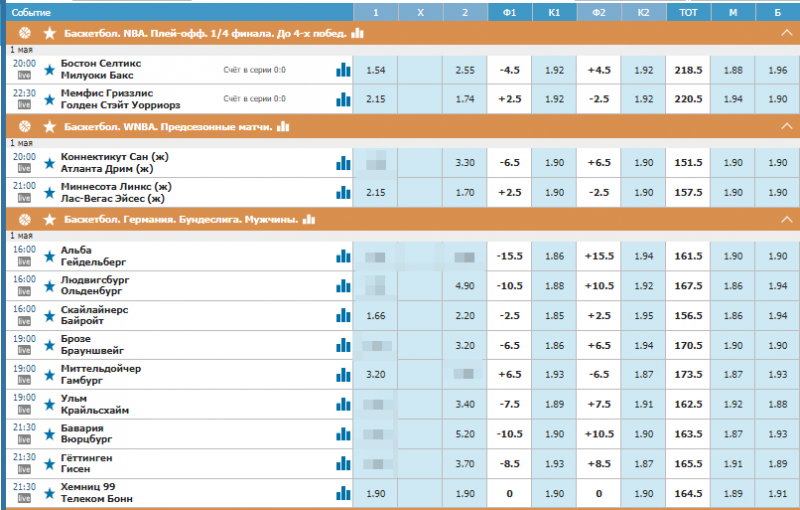Image resolution: width=800 pixels, height=510 pixels.
Task: Toggle favorite star for Коннектикут Сан match
Action: [x=49, y=163]
